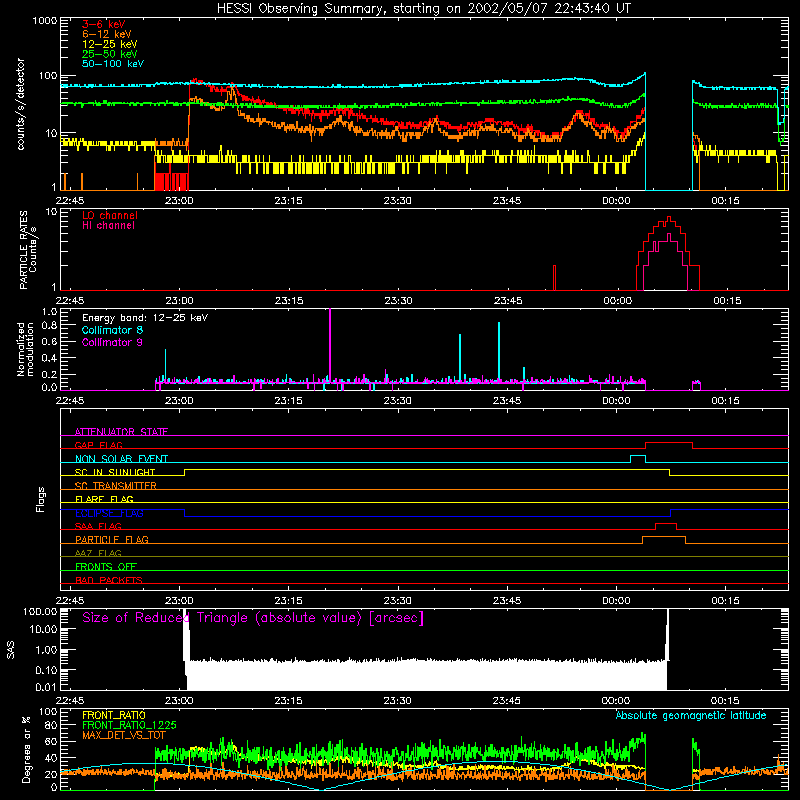Click the FRONTS_OFF flag label
This screenshot has width=800, height=800.
click(106, 566)
